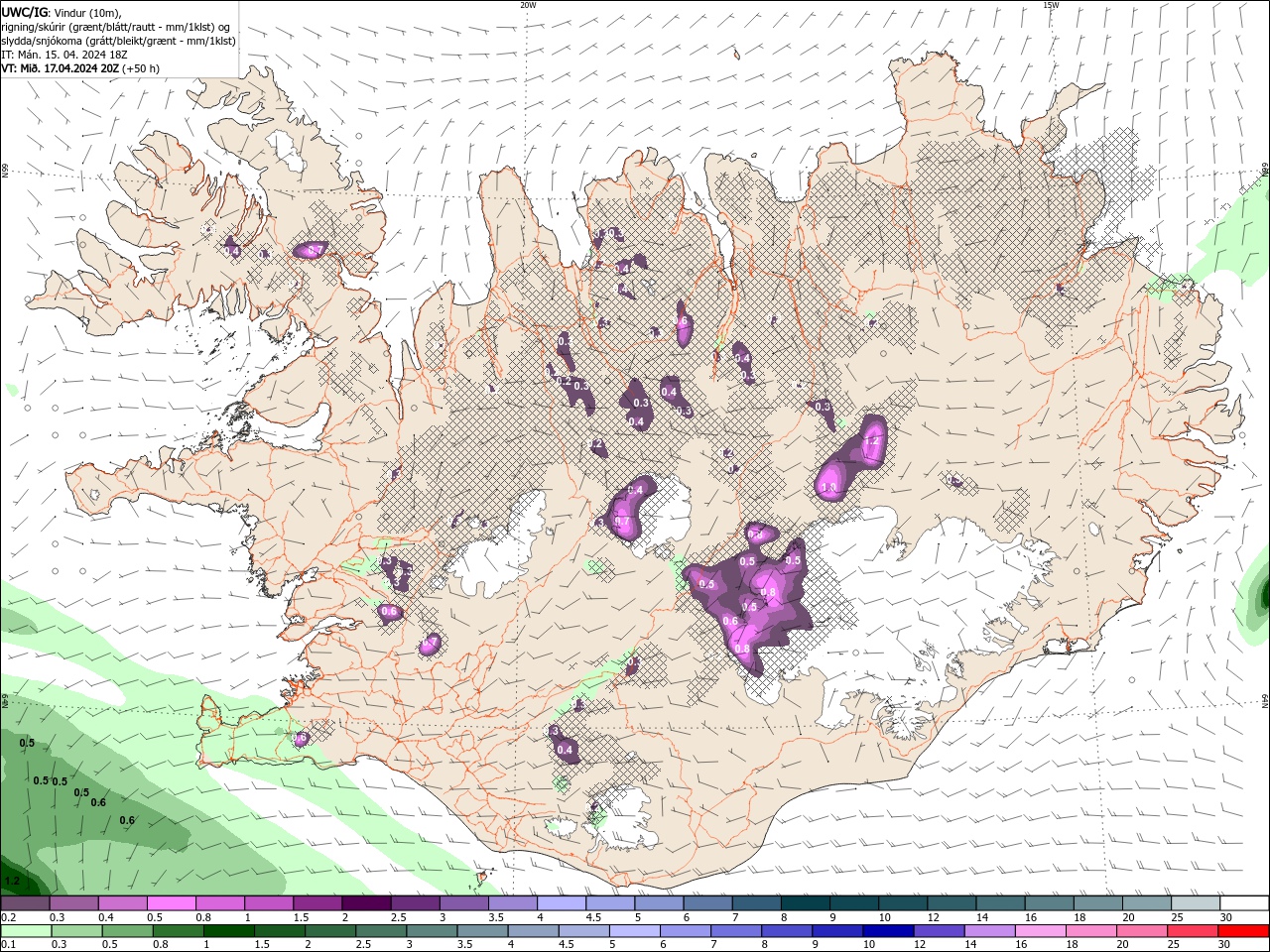This screenshot has height=952, width=1270.
Task: Select the light pink 16 swatch in lower legend
Action: click(1040, 931)
